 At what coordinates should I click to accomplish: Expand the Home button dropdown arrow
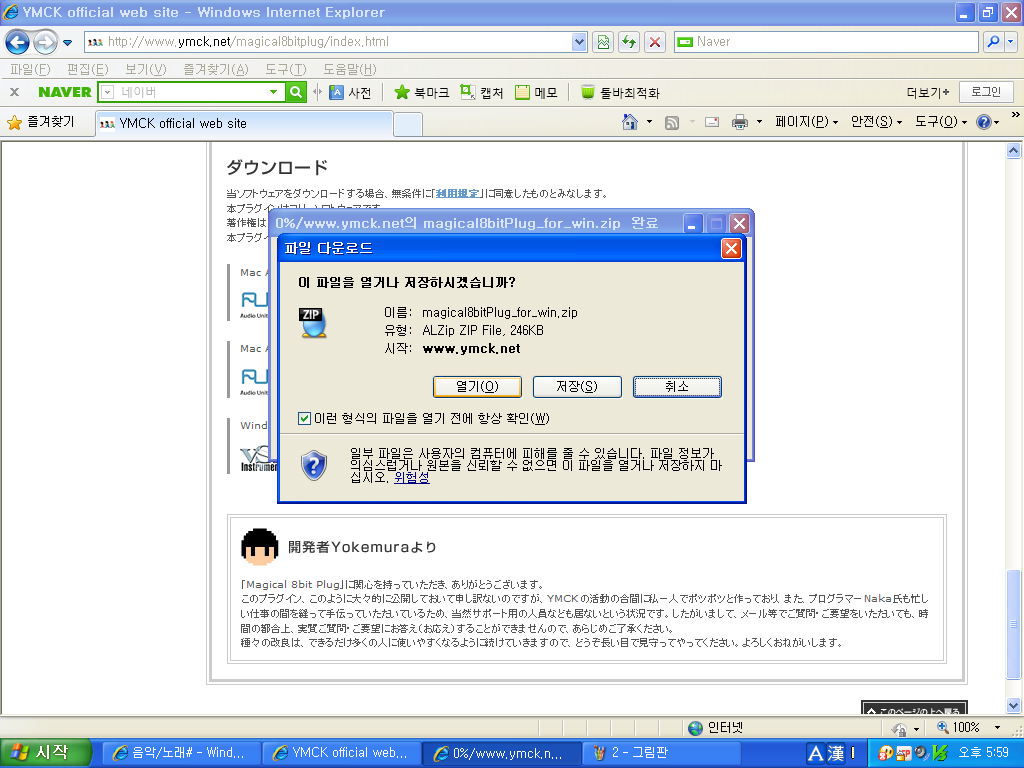click(649, 122)
